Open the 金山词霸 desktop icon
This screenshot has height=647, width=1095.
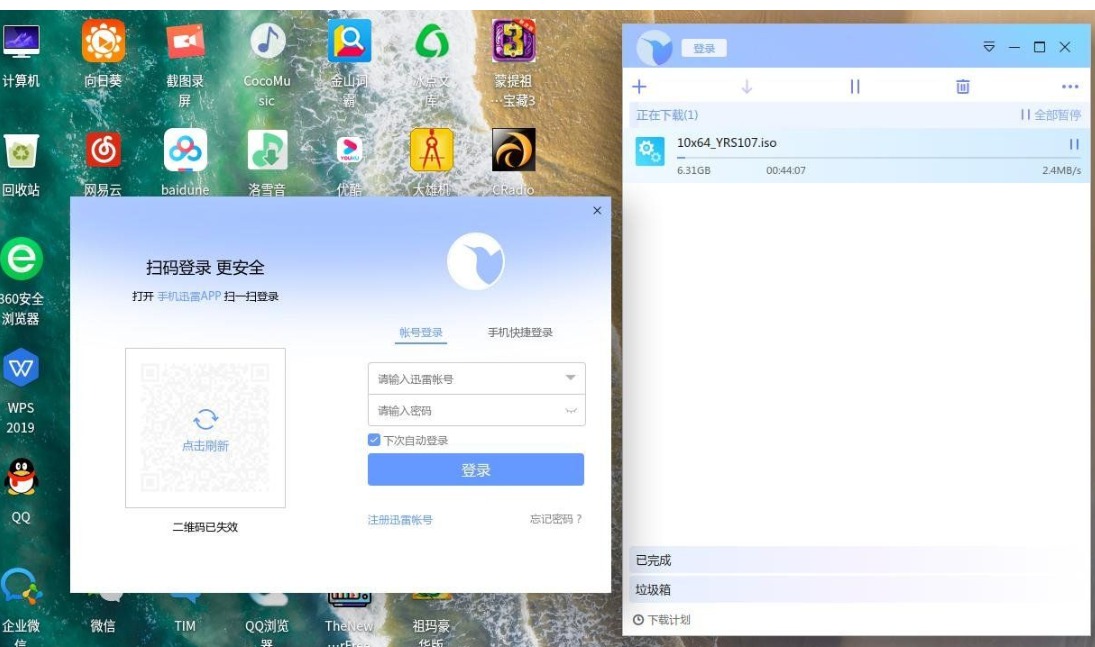pyautogui.click(x=349, y=41)
